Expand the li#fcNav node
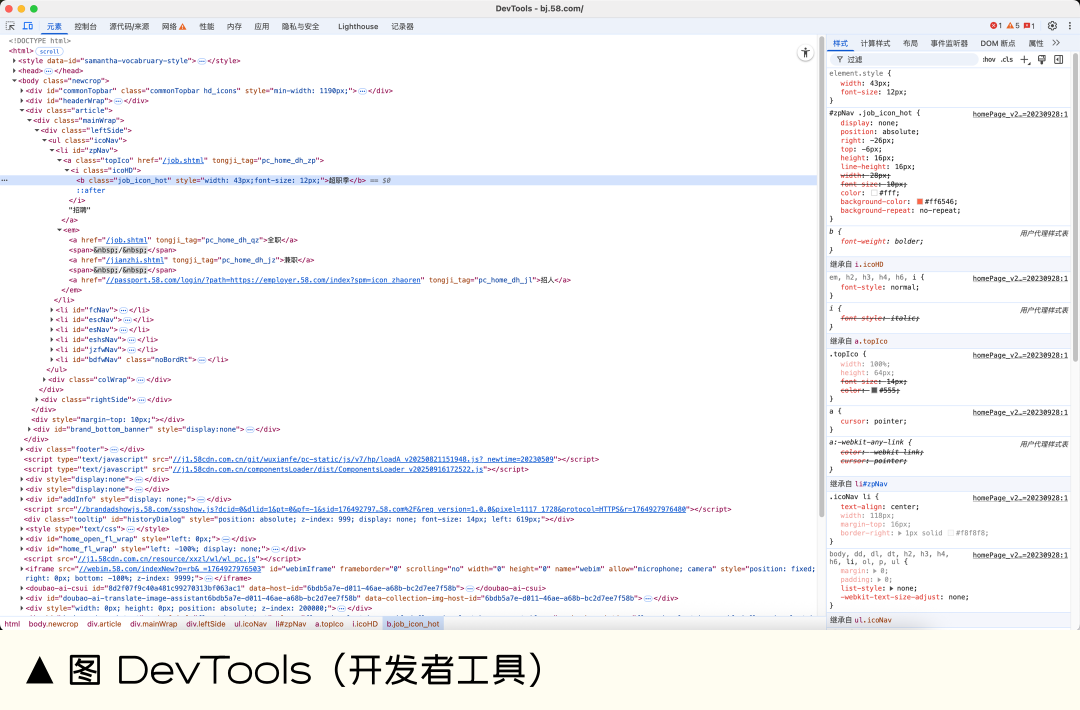 point(52,310)
